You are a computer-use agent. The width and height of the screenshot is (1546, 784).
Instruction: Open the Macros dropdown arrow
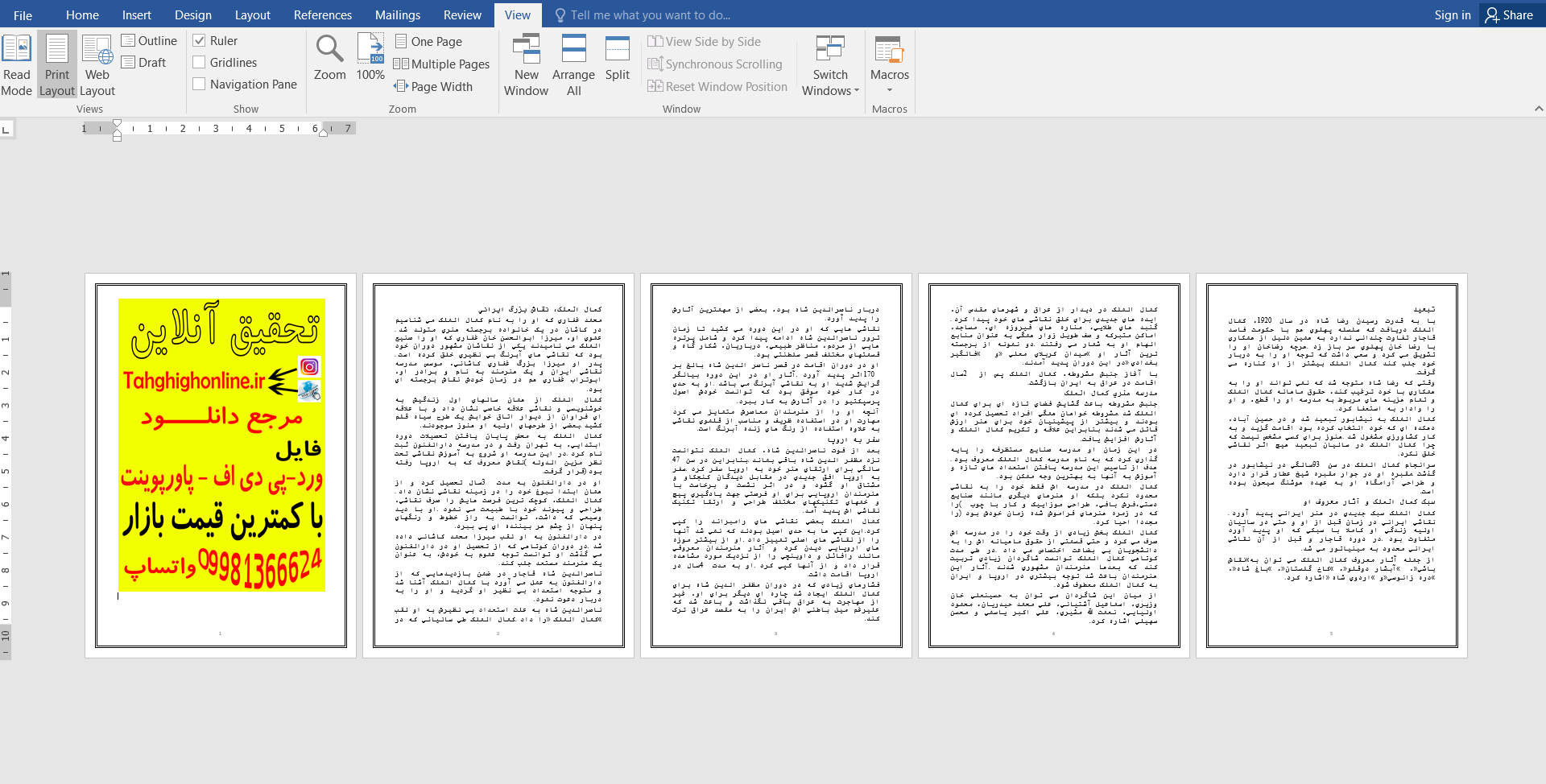pyautogui.click(x=890, y=90)
